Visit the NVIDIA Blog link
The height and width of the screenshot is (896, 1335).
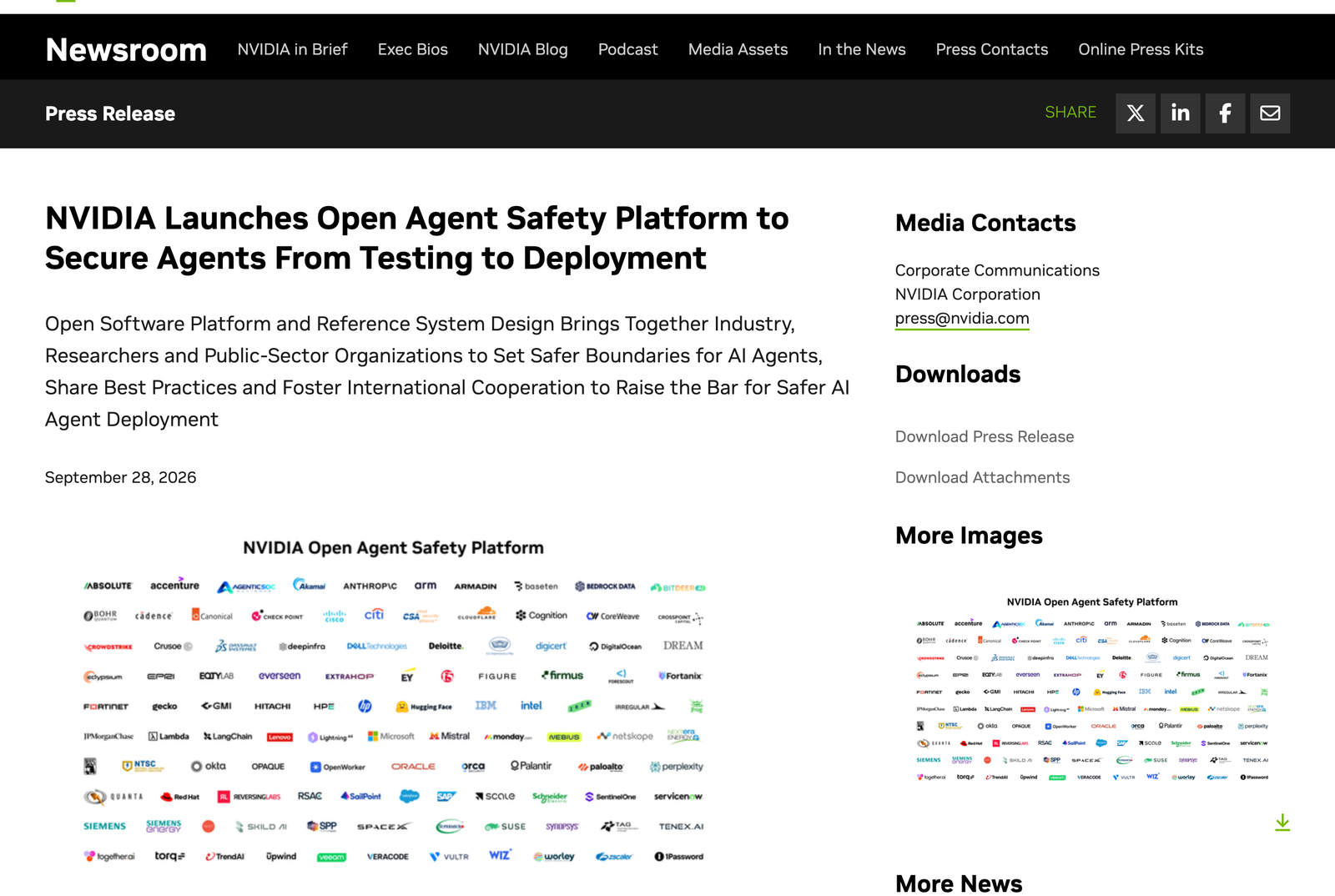pos(522,49)
